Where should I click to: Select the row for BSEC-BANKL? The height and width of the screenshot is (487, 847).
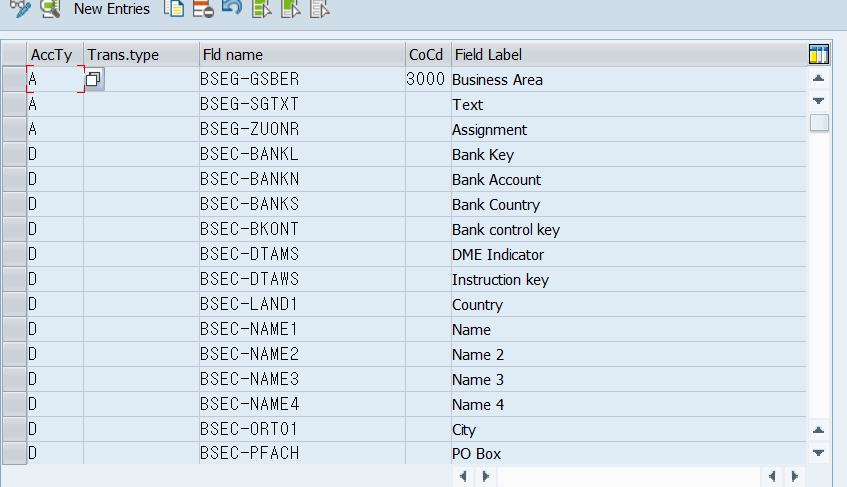coord(15,154)
